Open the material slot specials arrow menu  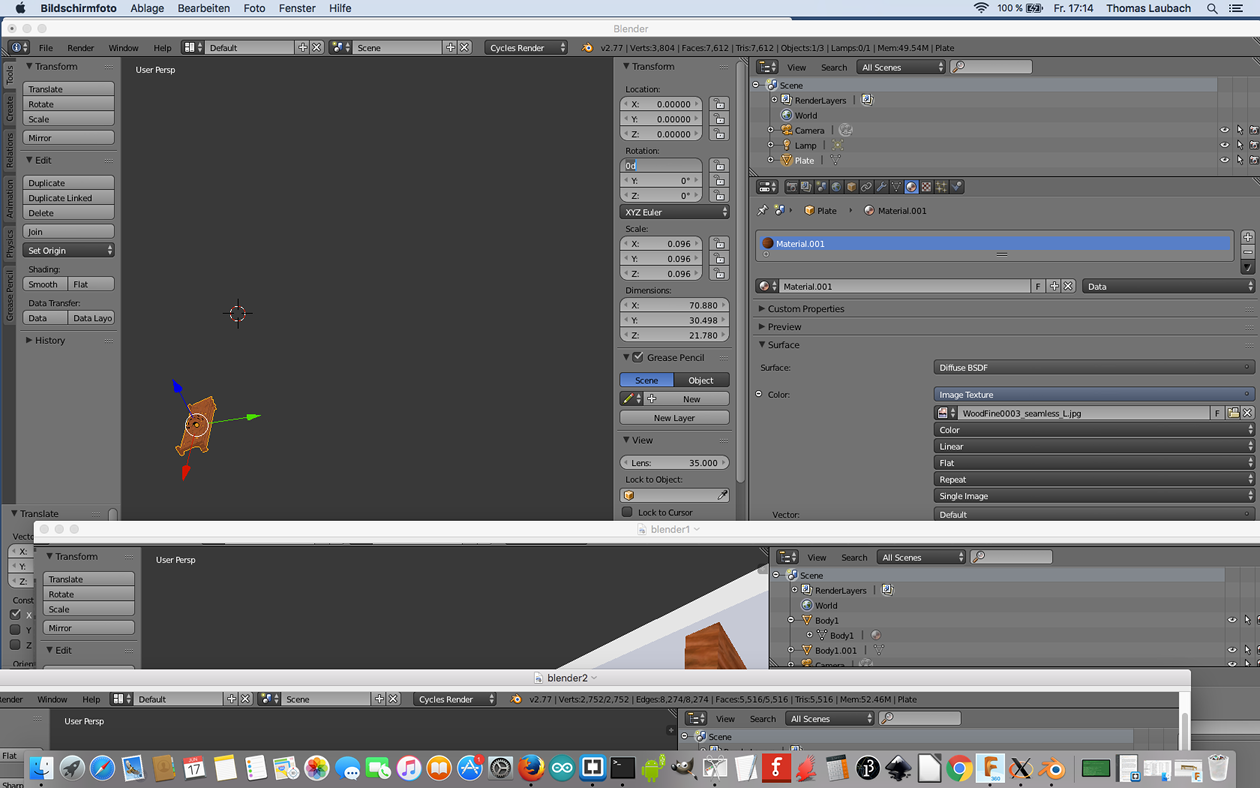pyautogui.click(x=1247, y=267)
